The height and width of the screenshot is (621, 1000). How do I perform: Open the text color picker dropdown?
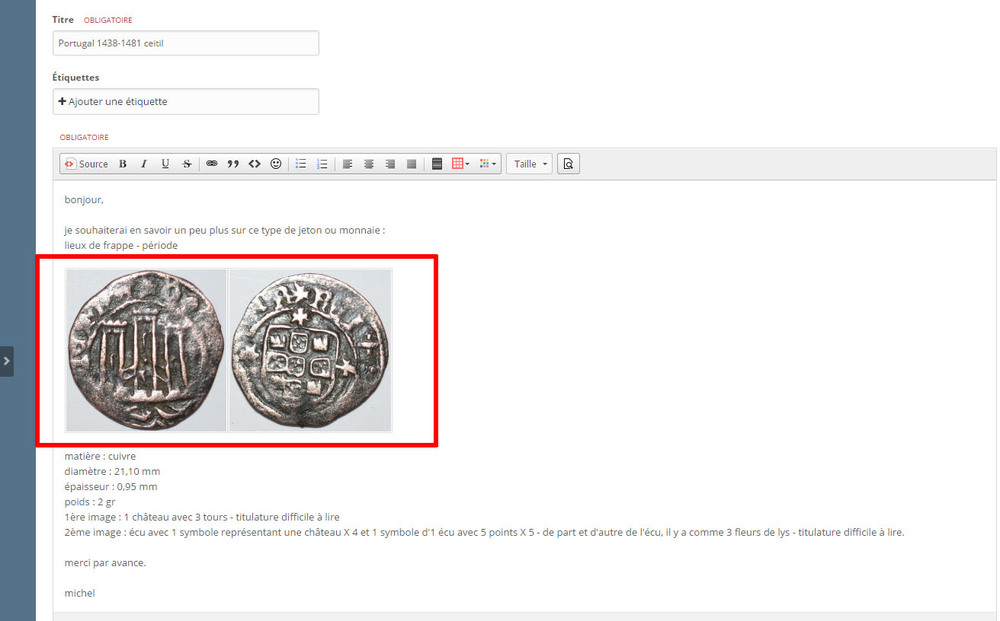pyautogui.click(x=487, y=164)
